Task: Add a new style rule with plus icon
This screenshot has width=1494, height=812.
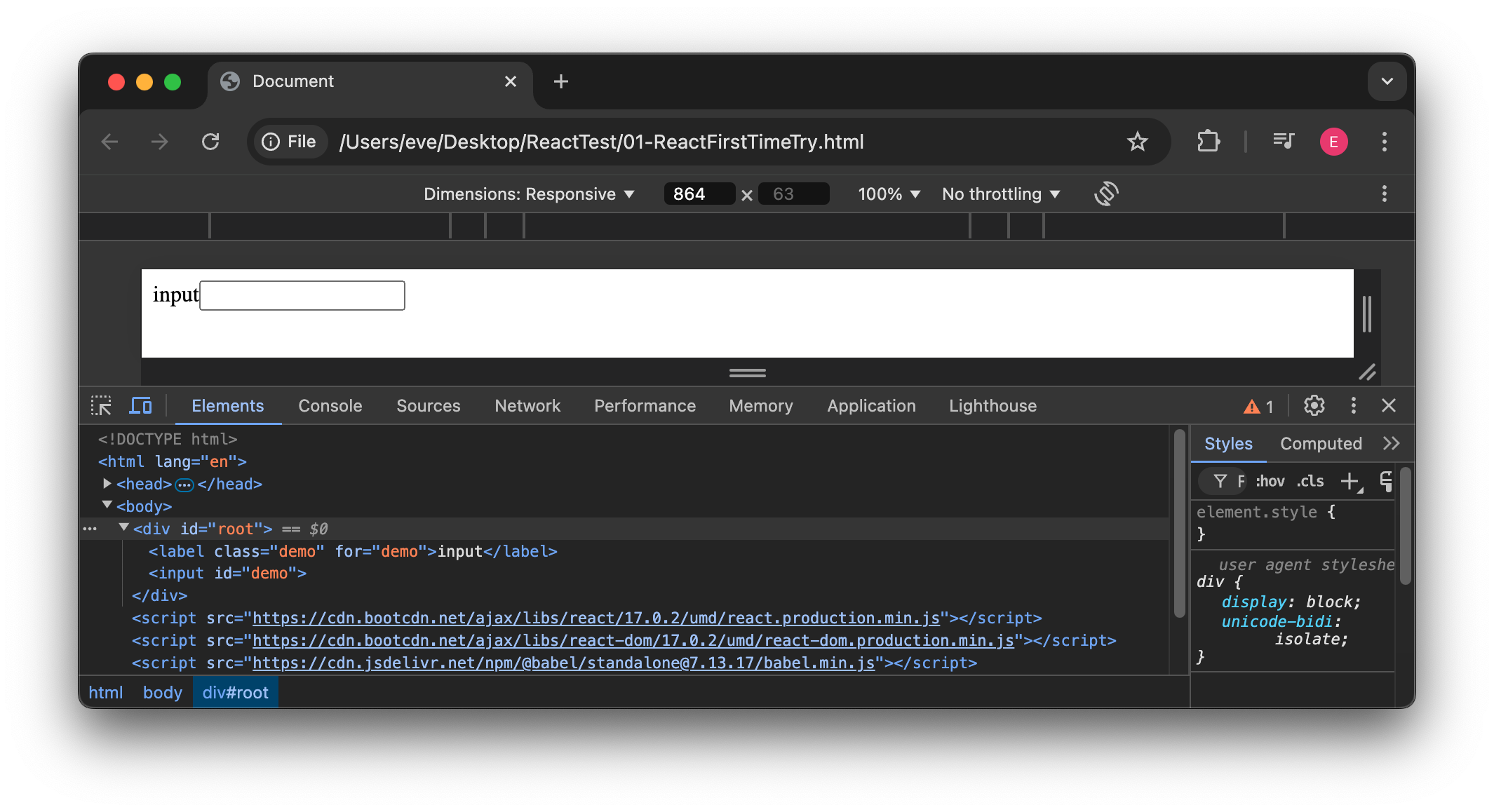Action: tap(1350, 481)
